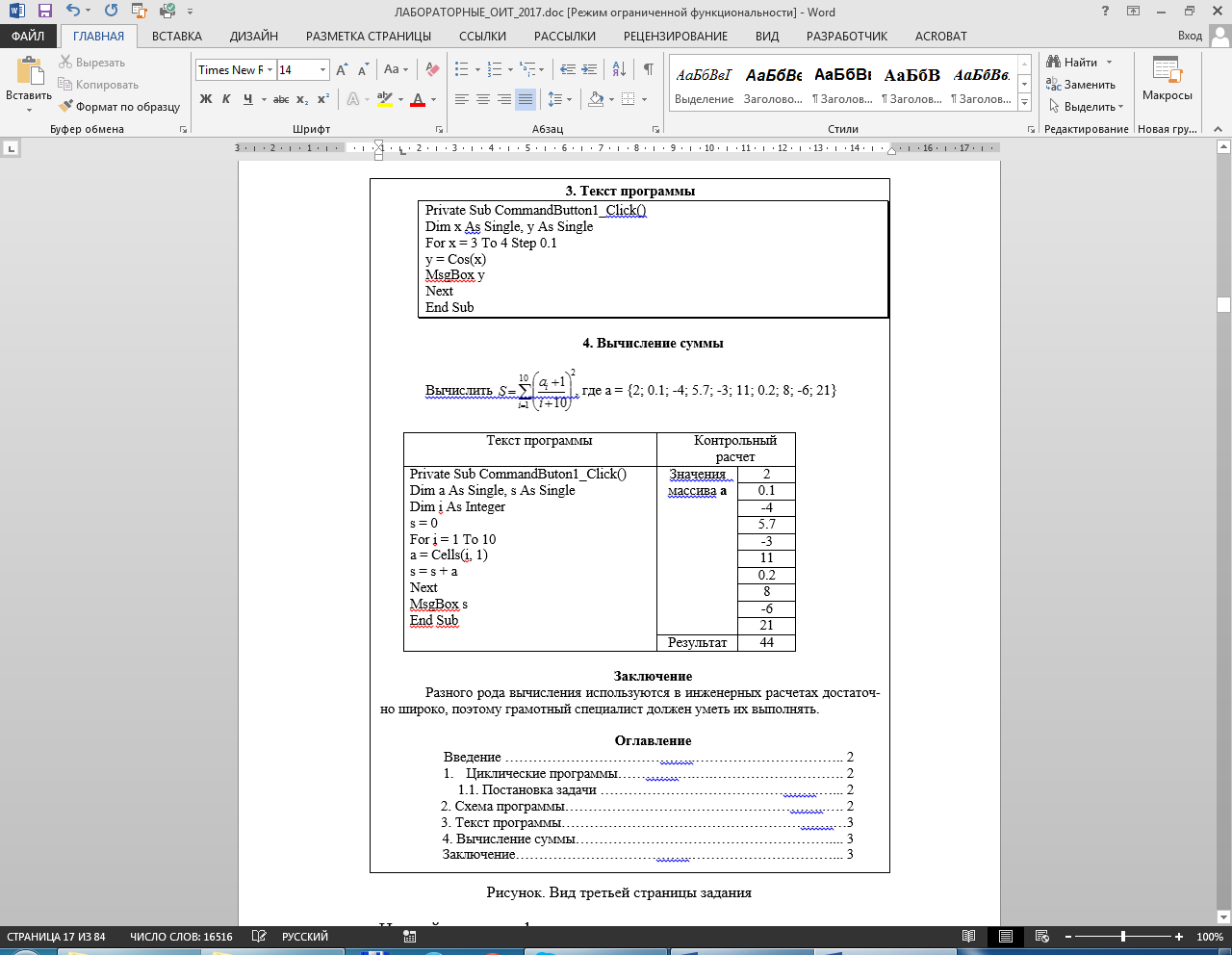Open the ФАЙЛ (File) tab
Image resolution: width=1232 pixels, height=955 pixels.
click(28, 36)
